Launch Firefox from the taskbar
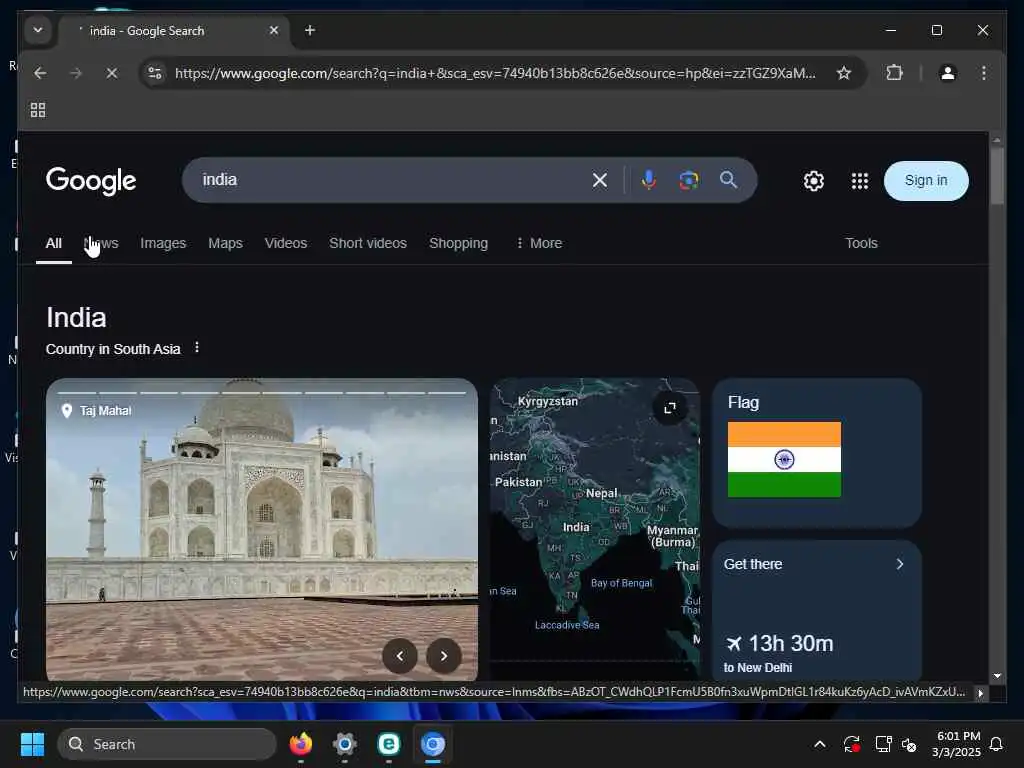This screenshot has height=768, width=1024. coord(301,744)
